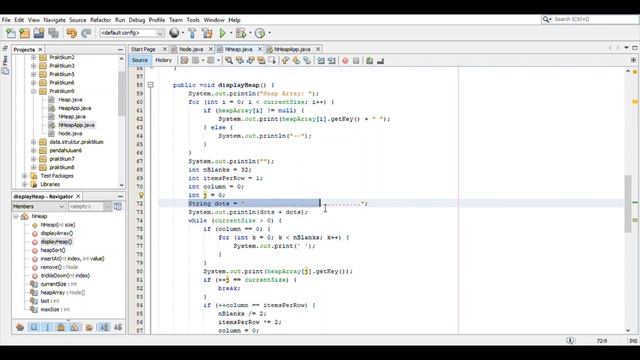Click the lightbulb hint on line 71
The image size is (640, 360).
click(141, 195)
